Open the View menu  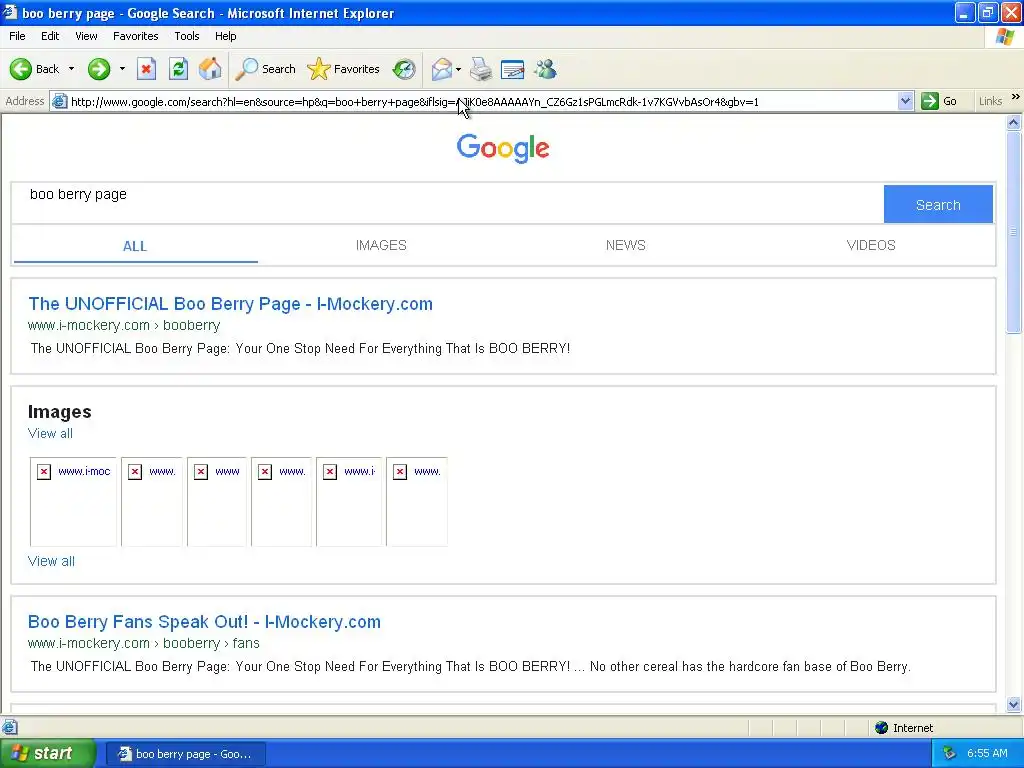point(86,36)
